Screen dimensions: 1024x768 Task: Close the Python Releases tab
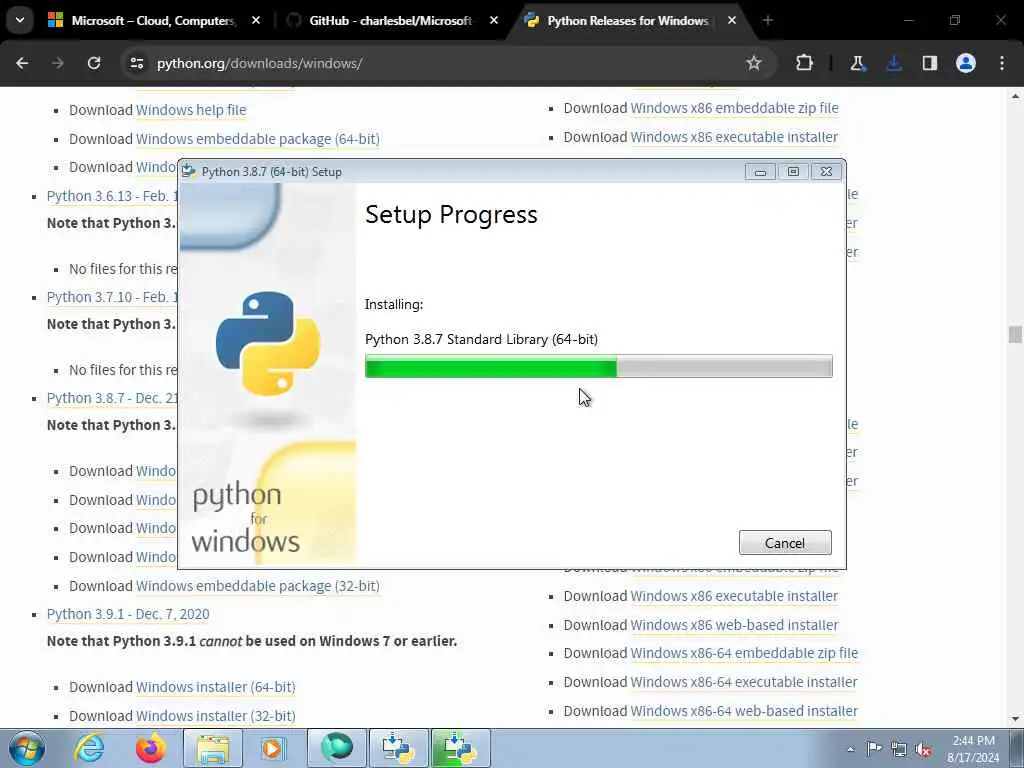pos(731,21)
